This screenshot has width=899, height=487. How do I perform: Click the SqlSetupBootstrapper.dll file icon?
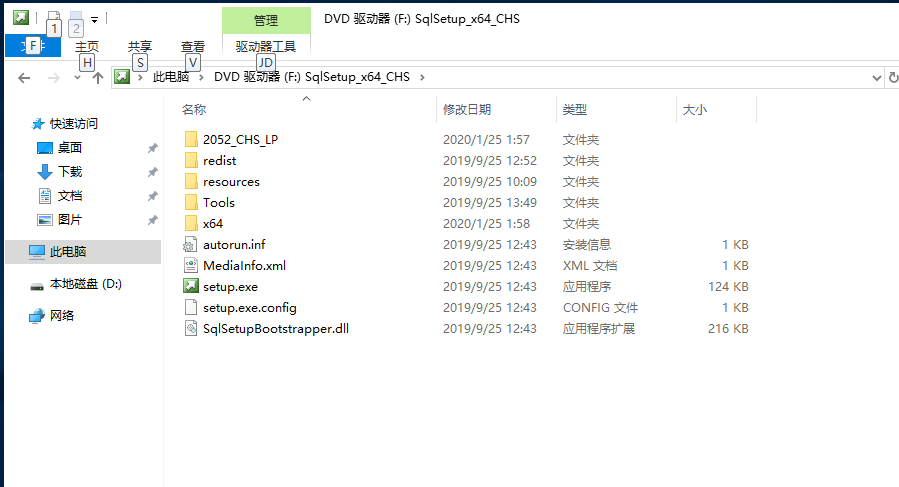pos(190,329)
